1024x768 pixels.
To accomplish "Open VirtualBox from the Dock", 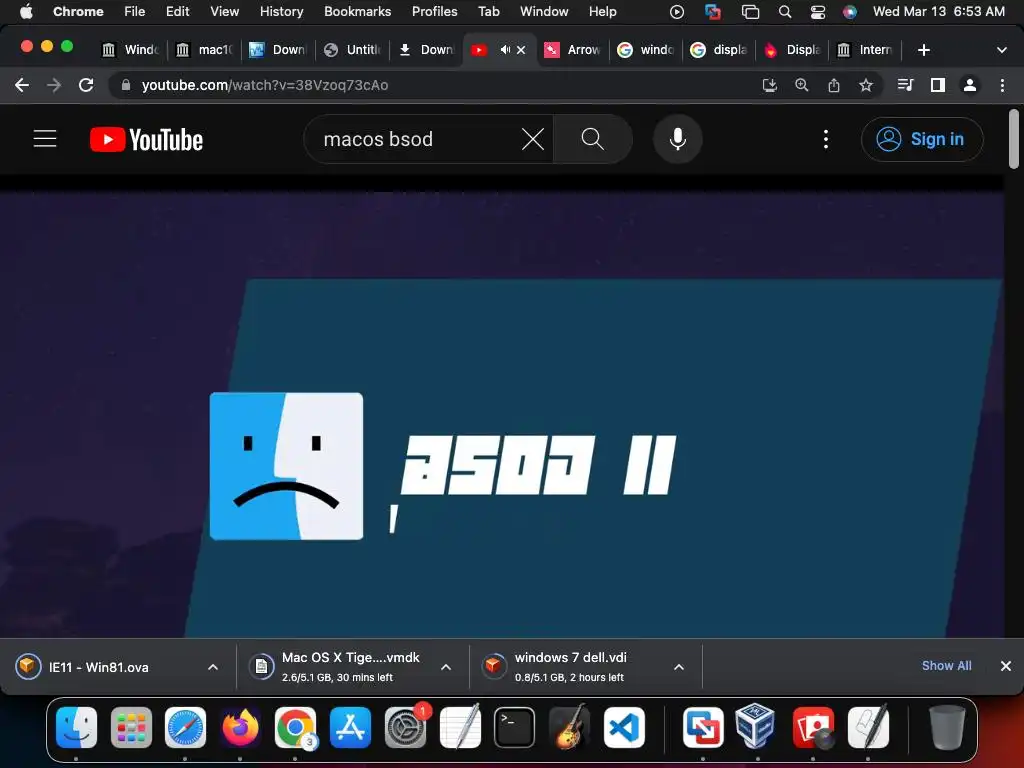I will coord(756,726).
